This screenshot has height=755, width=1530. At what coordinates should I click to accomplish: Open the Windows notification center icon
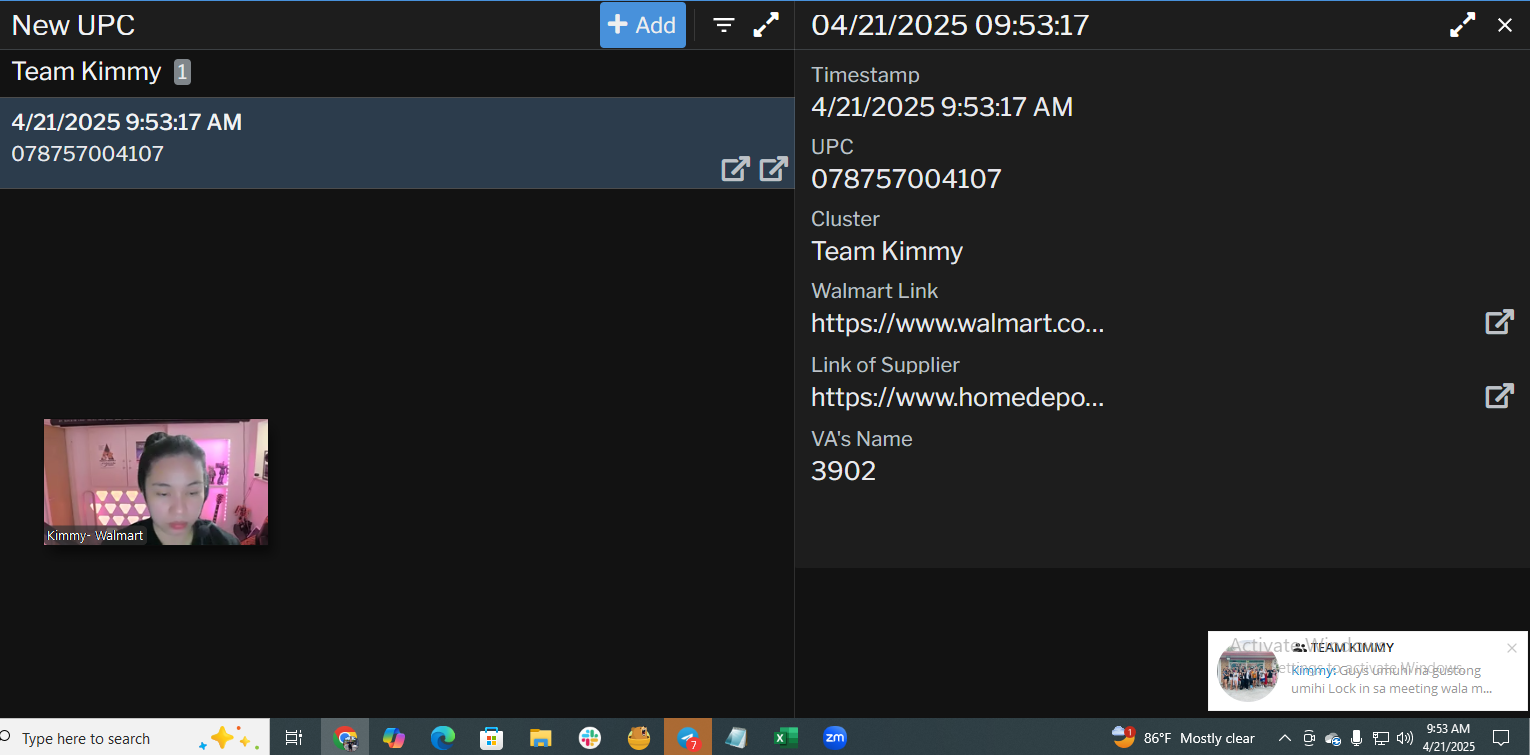pyautogui.click(x=1501, y=738)
